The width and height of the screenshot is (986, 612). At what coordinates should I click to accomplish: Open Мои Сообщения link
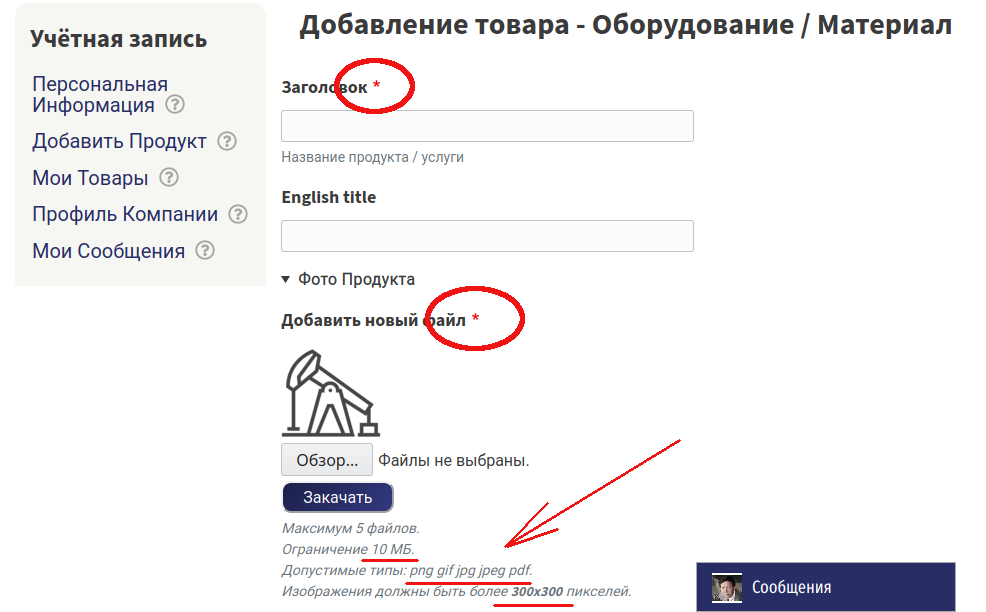tap(109, 250)
